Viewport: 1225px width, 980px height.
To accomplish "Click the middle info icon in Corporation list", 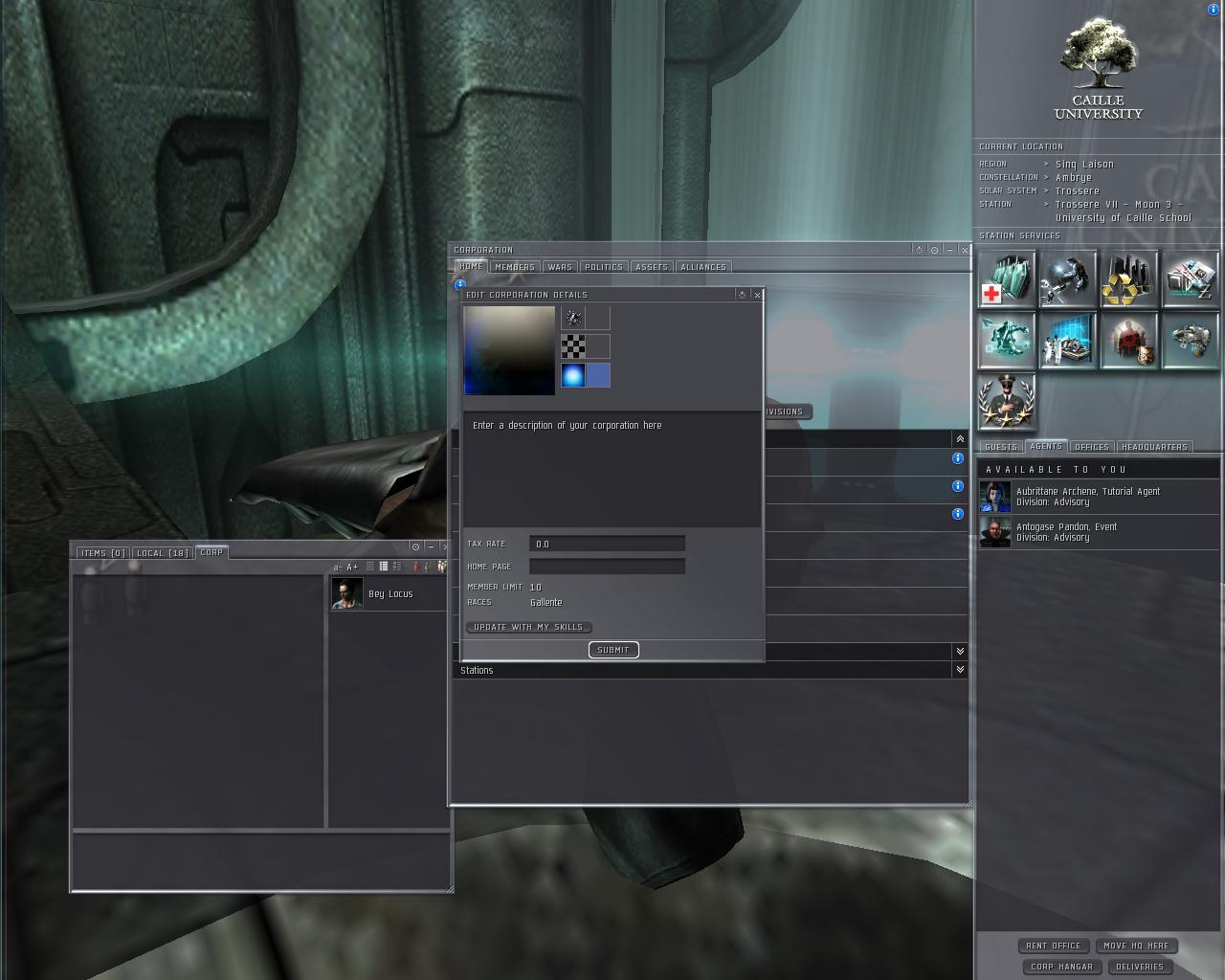I will [x=957, y=486].
